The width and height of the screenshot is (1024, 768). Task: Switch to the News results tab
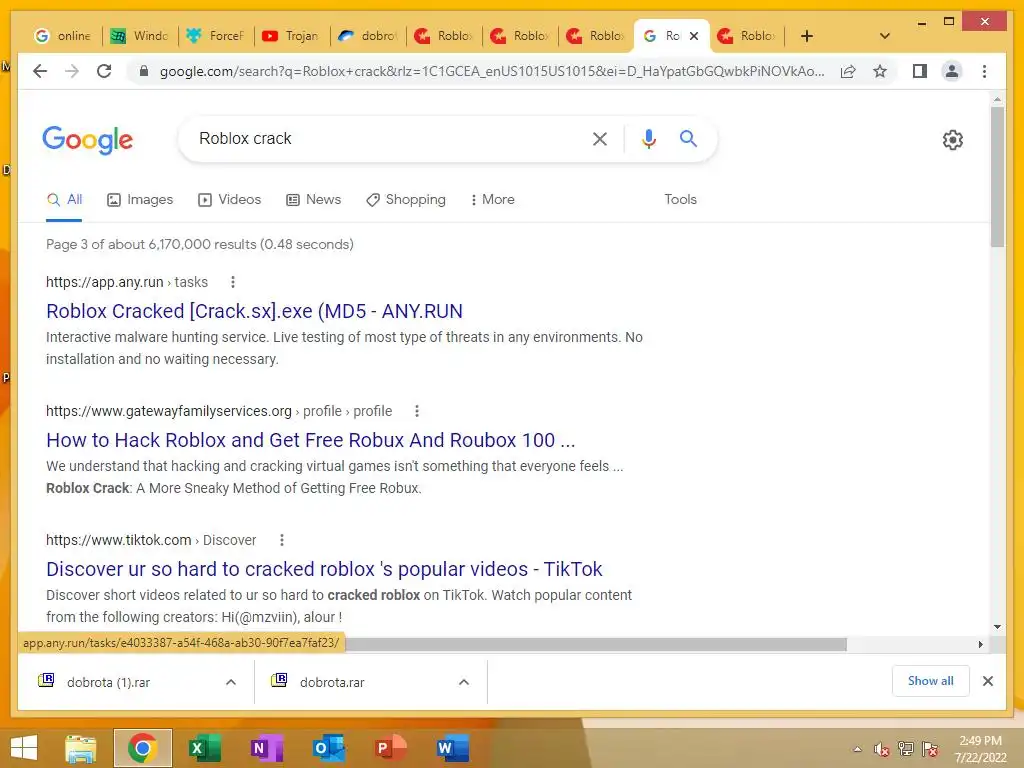[x=313, y=199]
